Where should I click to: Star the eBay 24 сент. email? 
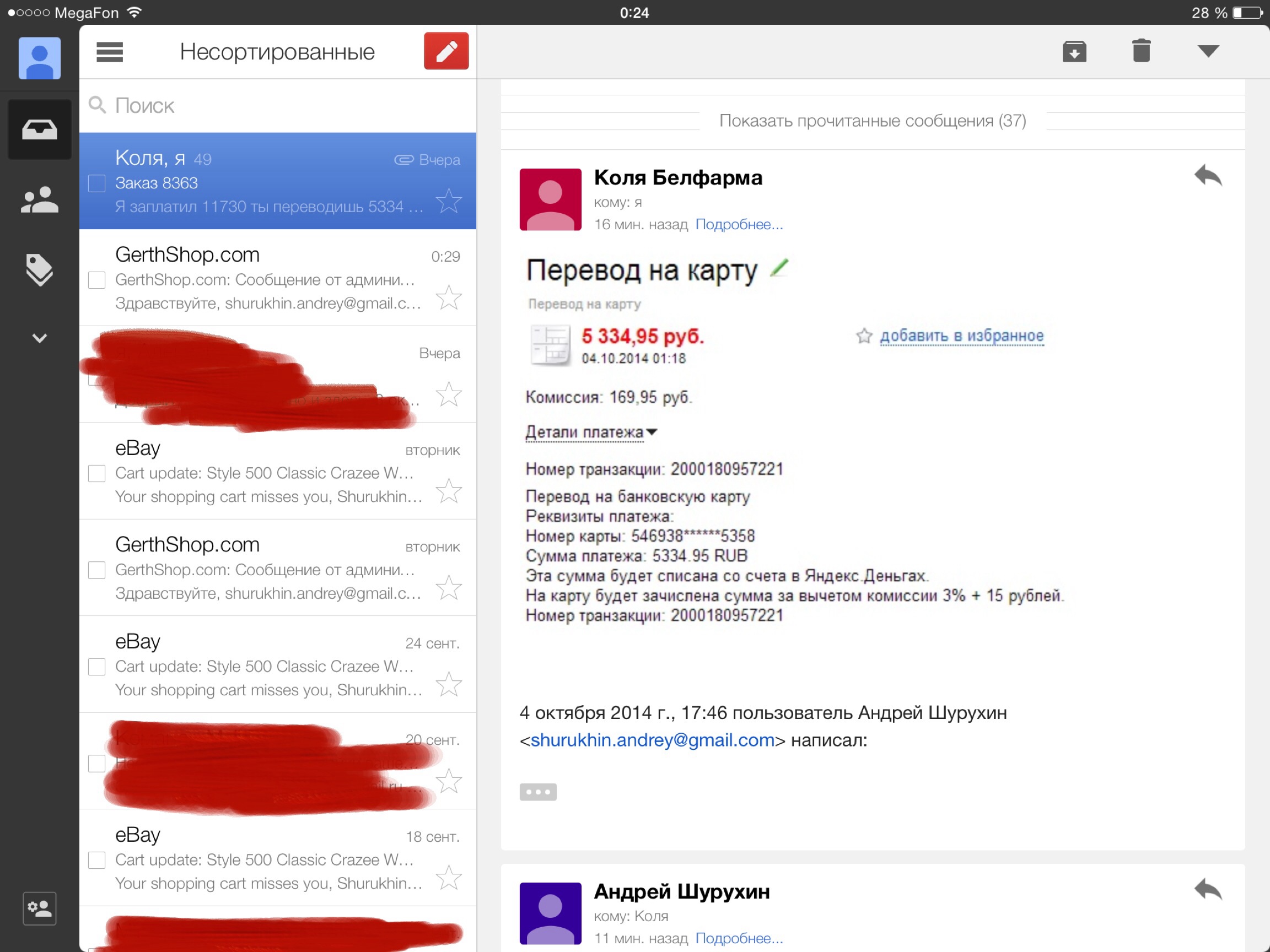click(x=448, y=684)
